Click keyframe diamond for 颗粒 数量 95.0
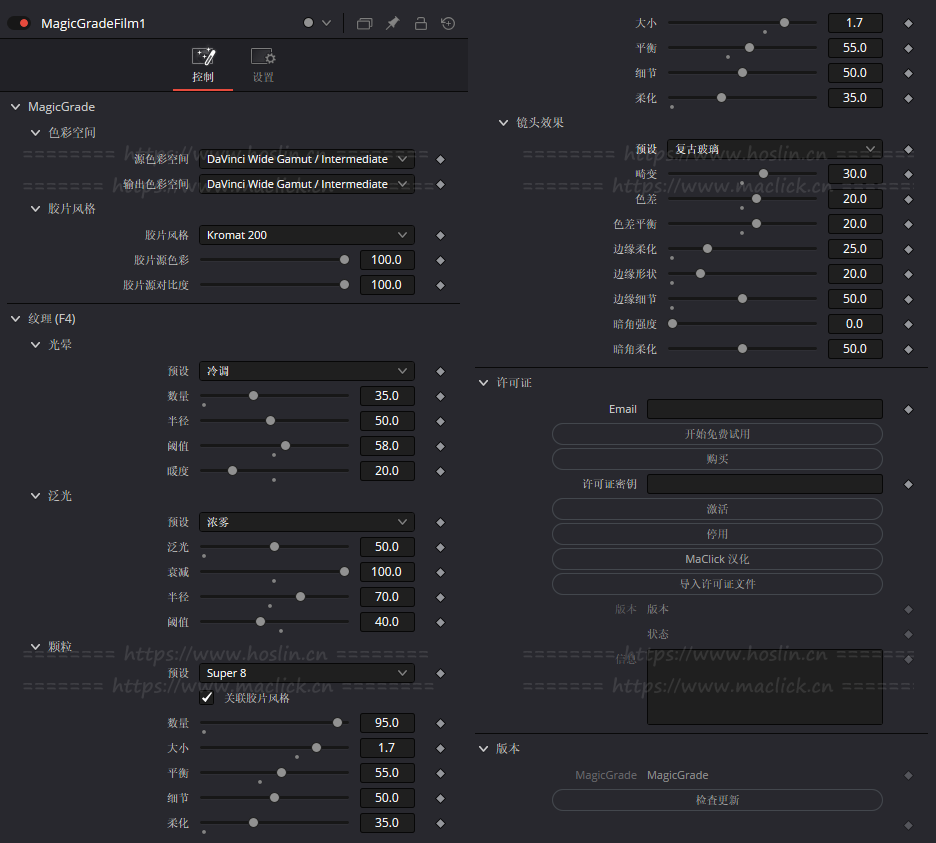The image size is (936, 843). tap(441, 724)
